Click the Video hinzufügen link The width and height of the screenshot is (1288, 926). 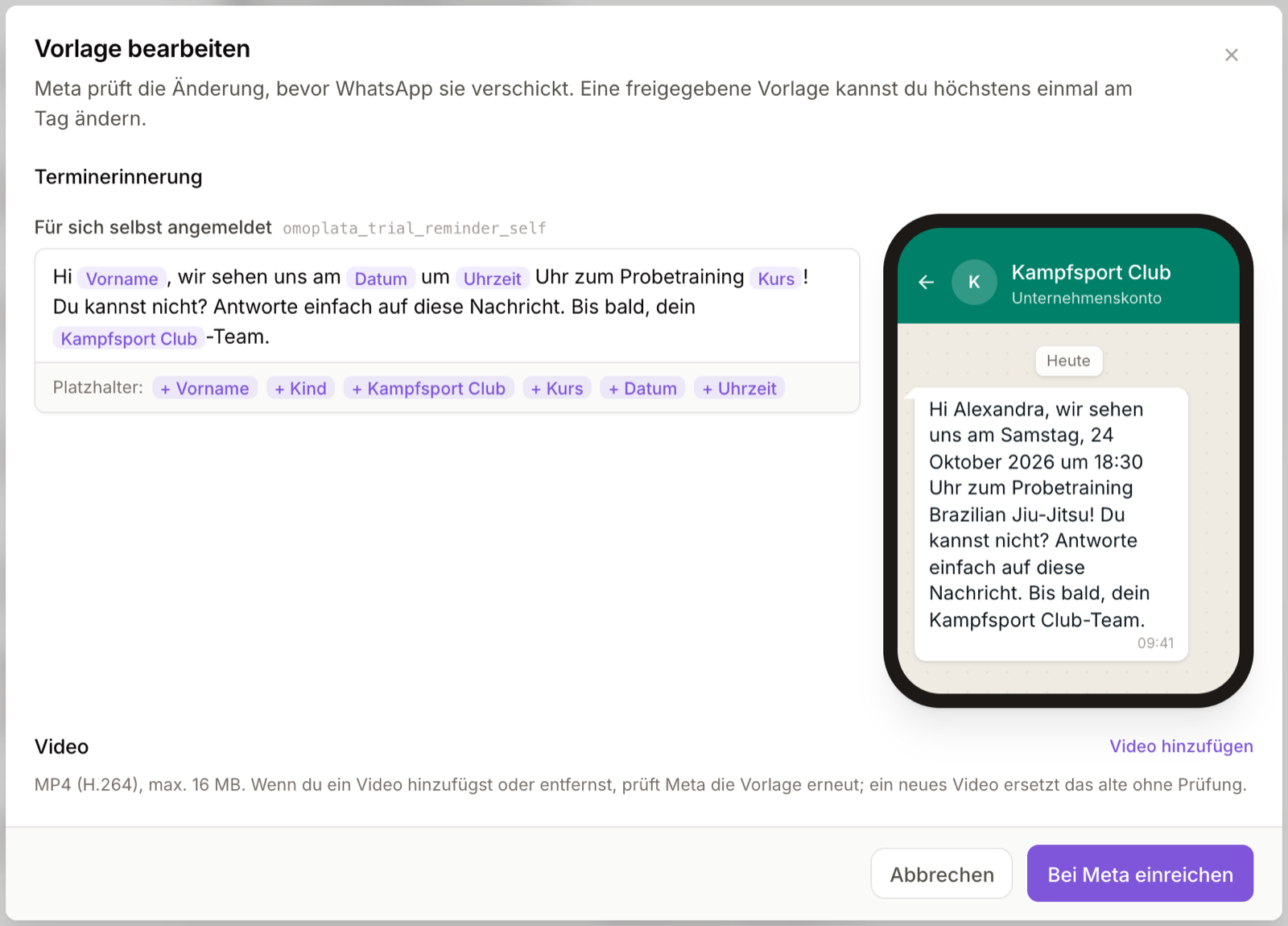click(x=1181, y=746)
